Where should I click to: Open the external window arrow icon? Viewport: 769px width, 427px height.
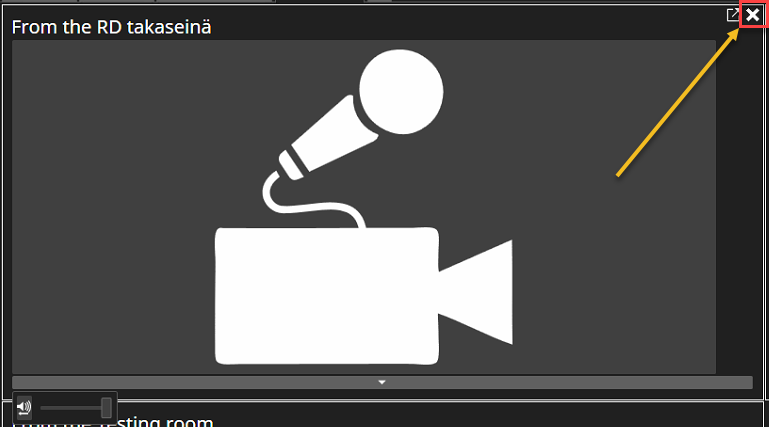point(733,15)
